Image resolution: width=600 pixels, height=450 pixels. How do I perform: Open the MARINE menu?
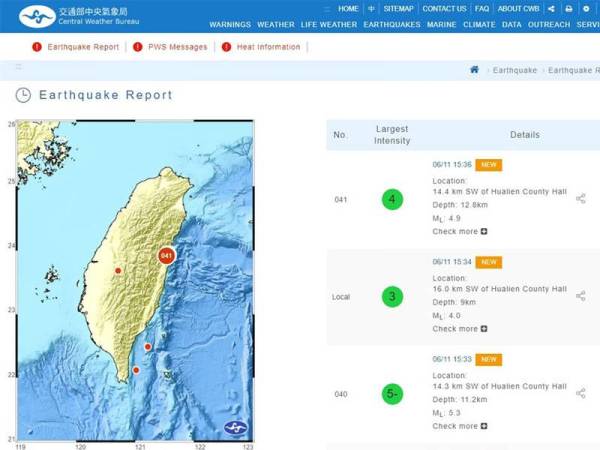point(442,24)
